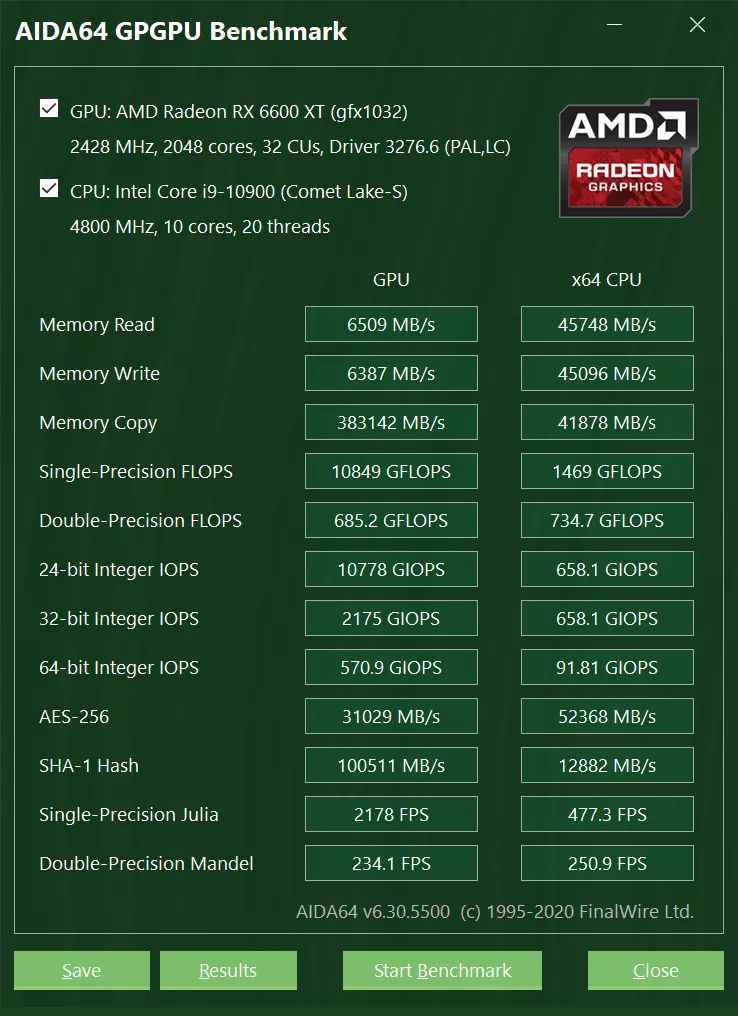Click GPU Memory Copy 383142 MB/s value
The width and height of the screenshot is (738, 1016).
point(391,422)
